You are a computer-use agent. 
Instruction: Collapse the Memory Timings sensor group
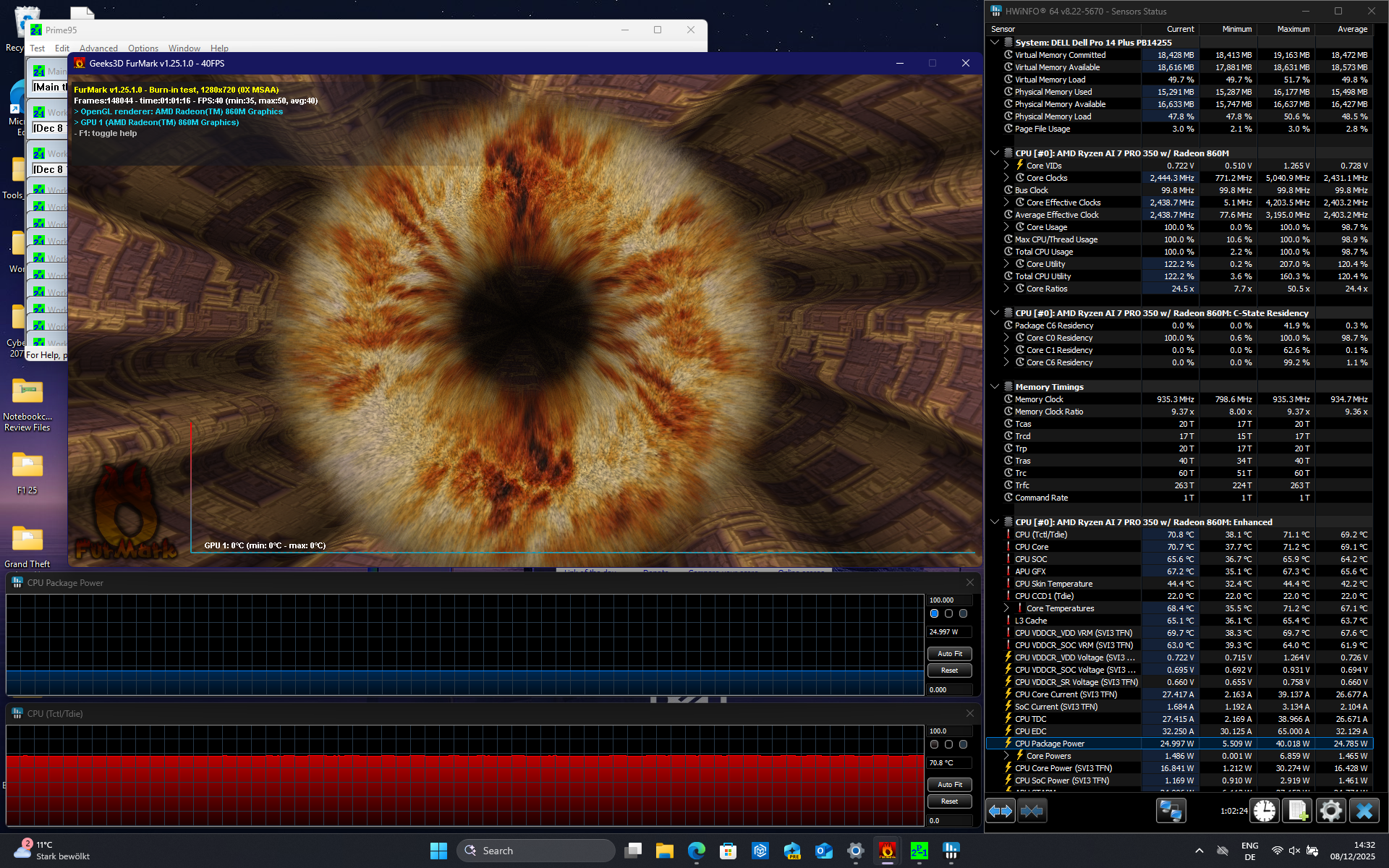995,387
